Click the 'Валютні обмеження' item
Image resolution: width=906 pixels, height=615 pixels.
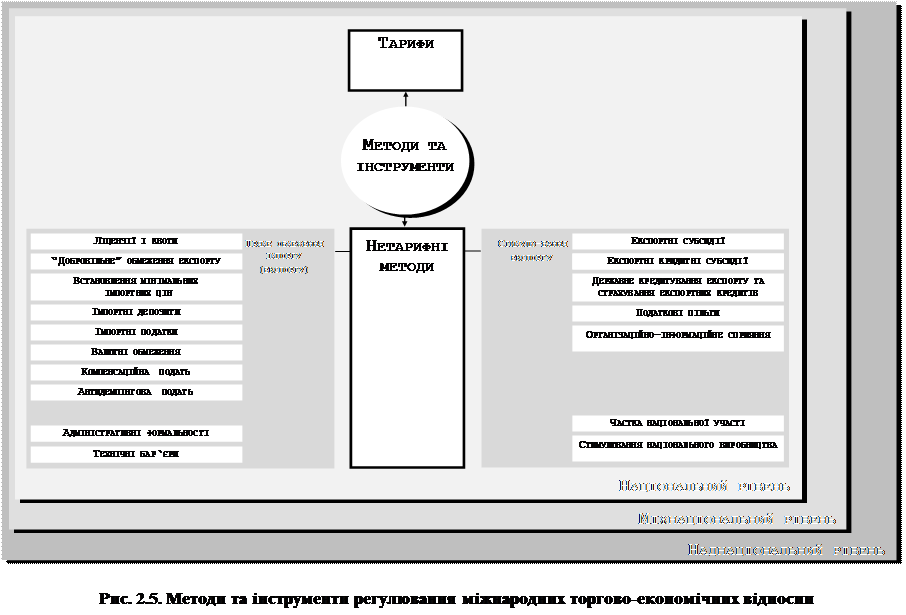(x=136, y=352)
